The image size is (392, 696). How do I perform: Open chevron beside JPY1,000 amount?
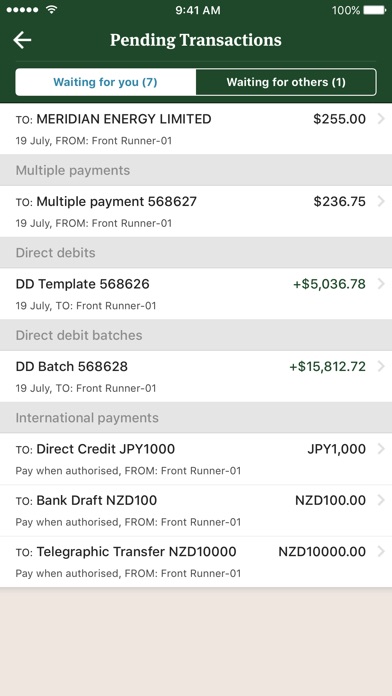point(380,449)
